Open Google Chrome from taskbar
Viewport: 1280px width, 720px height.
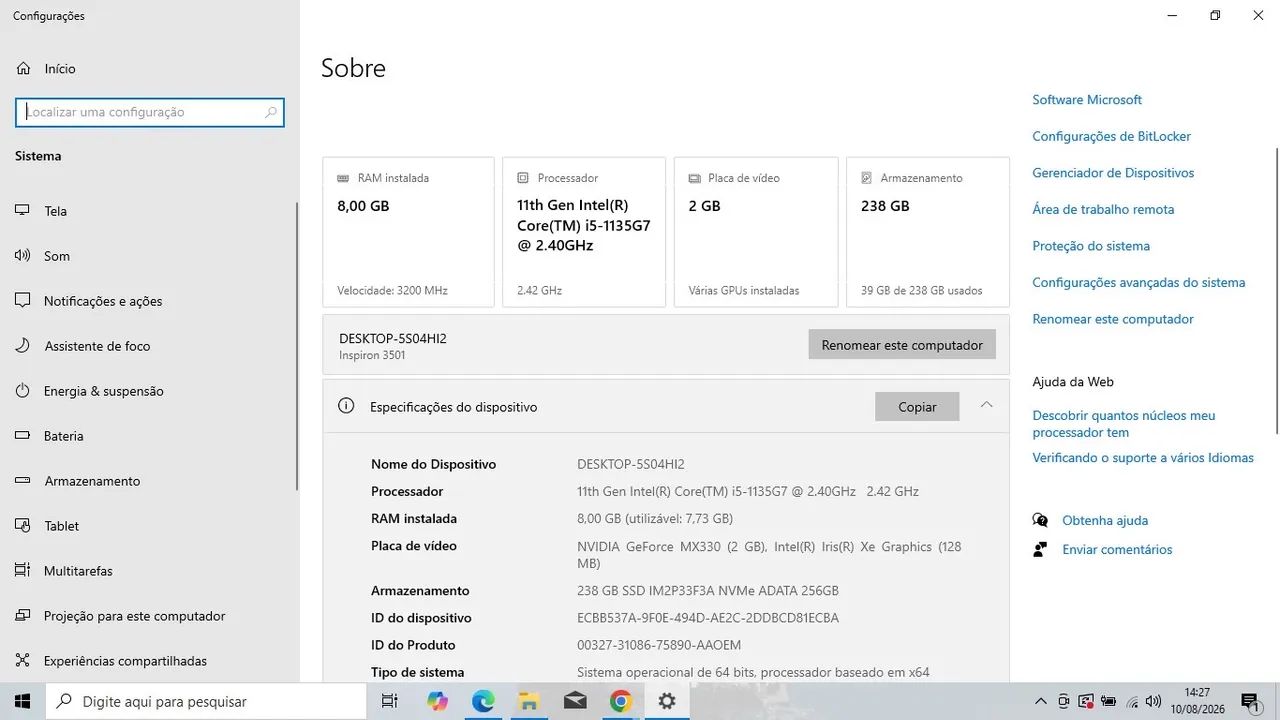click(621, 701)
